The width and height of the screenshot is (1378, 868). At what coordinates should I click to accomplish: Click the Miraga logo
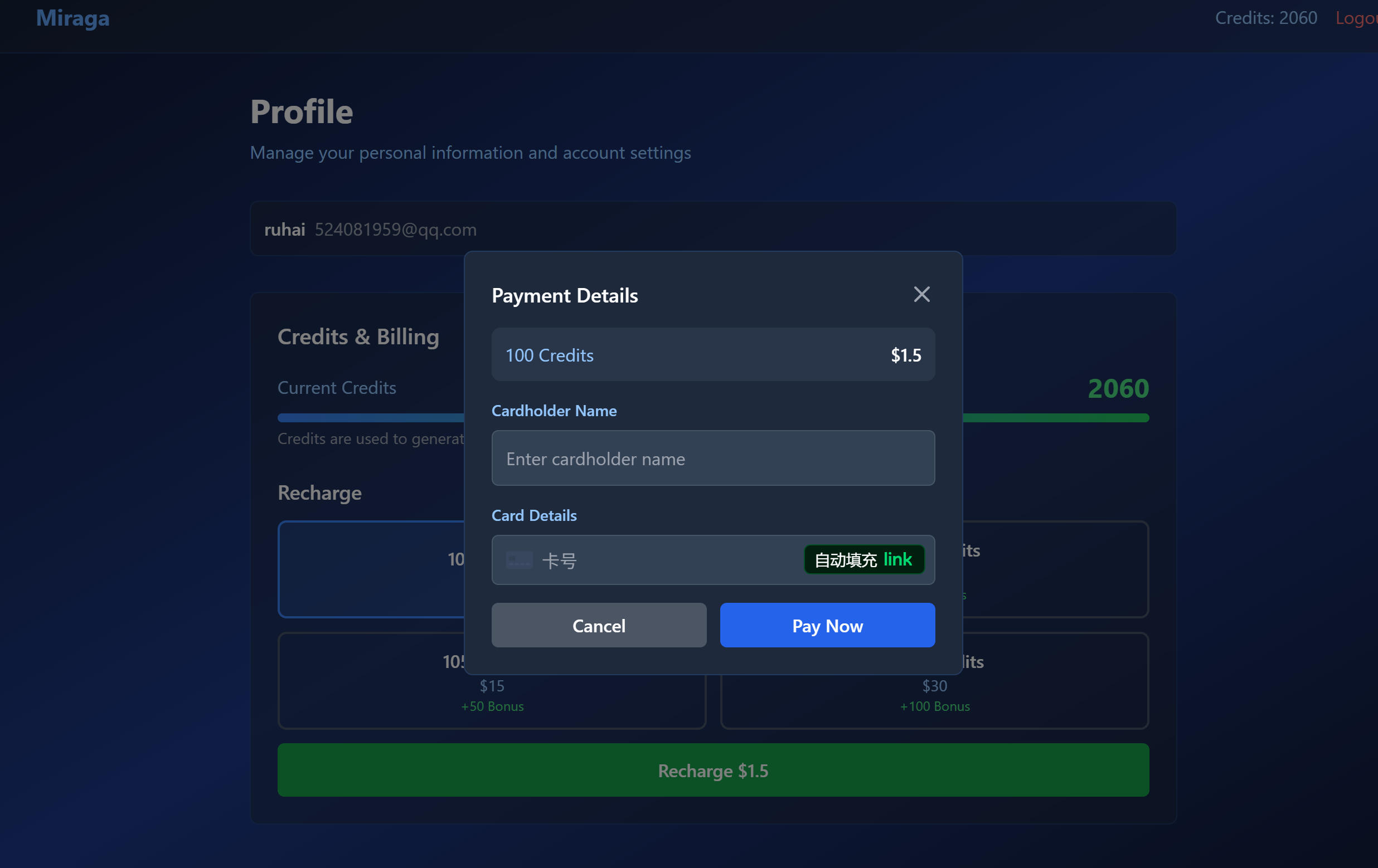(72, 18)
